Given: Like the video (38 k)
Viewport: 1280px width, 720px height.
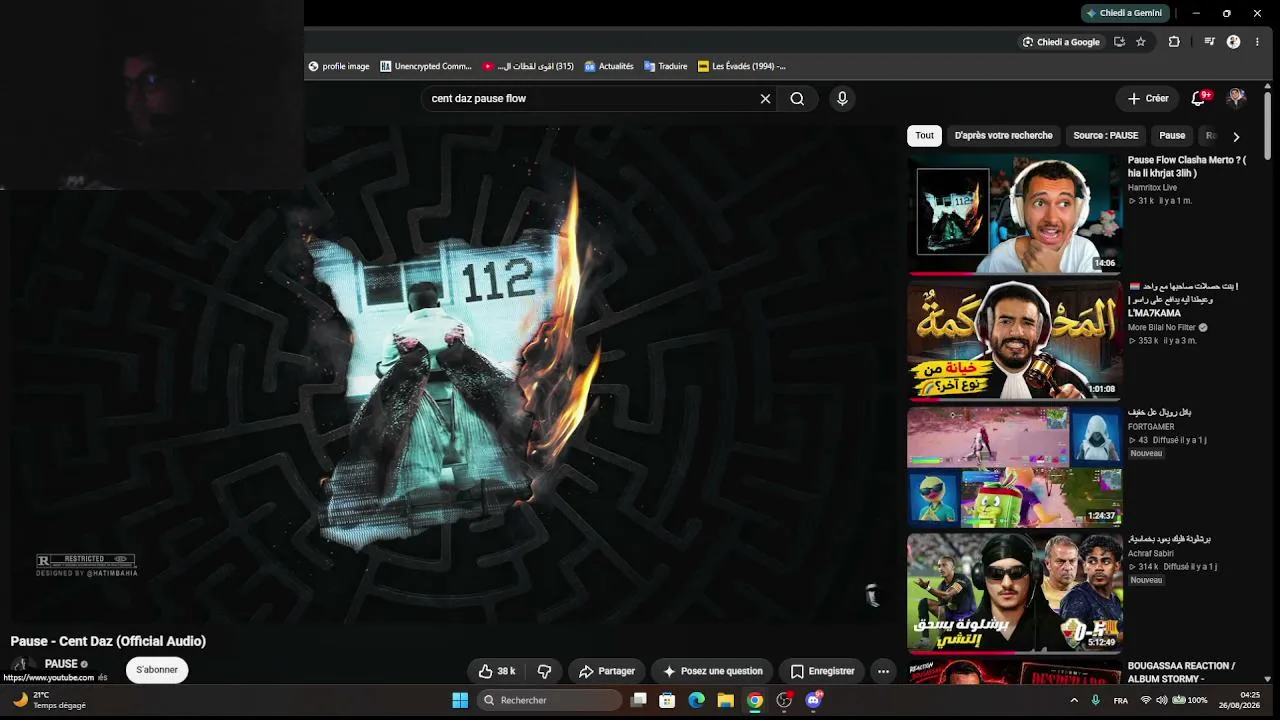Looking at the screenshot, I should (x=497, y=671).
